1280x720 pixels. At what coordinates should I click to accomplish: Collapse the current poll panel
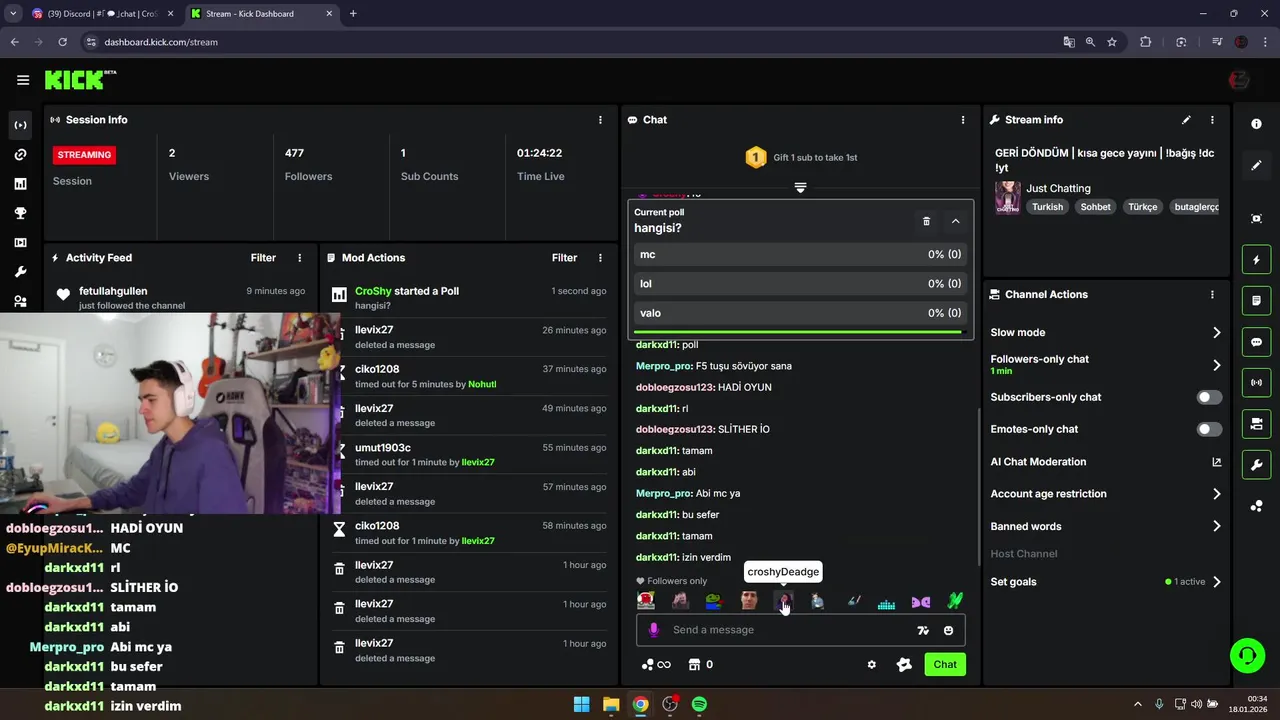pos(955,221)
